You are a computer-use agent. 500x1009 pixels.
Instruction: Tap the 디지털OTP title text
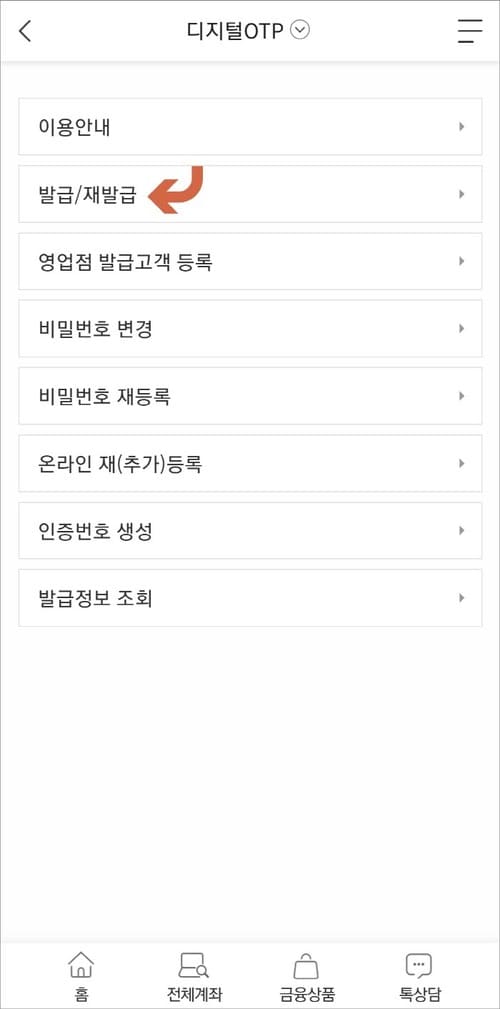click(236, 31)
